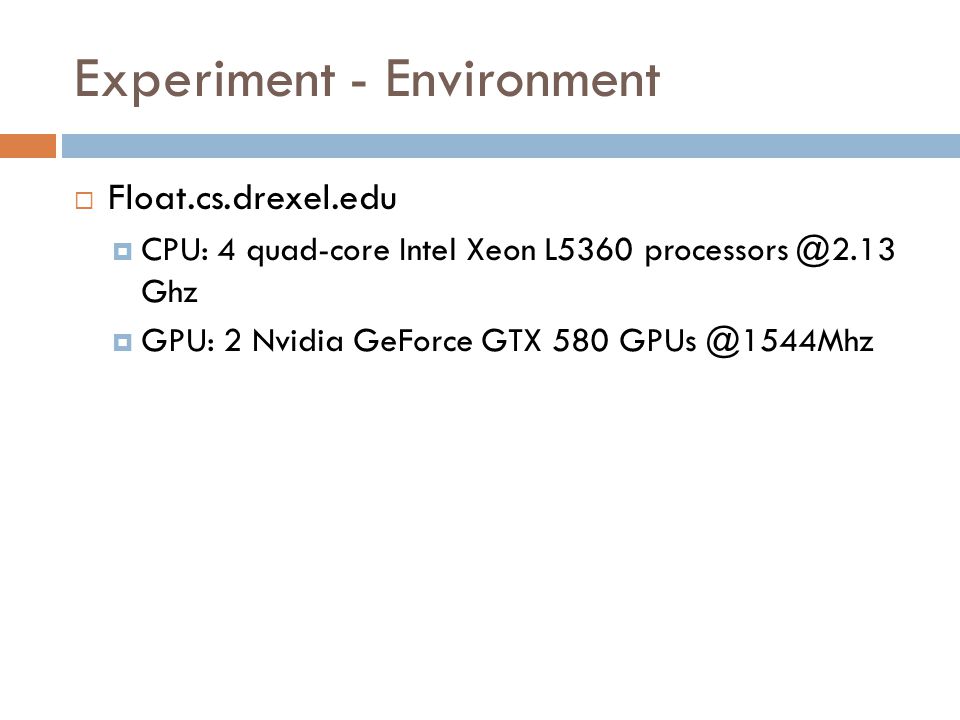Click the 'Nvidia GeForce GTX 580' text
Viewport: 960px width, 720px height.
click(x=430, y=340)
